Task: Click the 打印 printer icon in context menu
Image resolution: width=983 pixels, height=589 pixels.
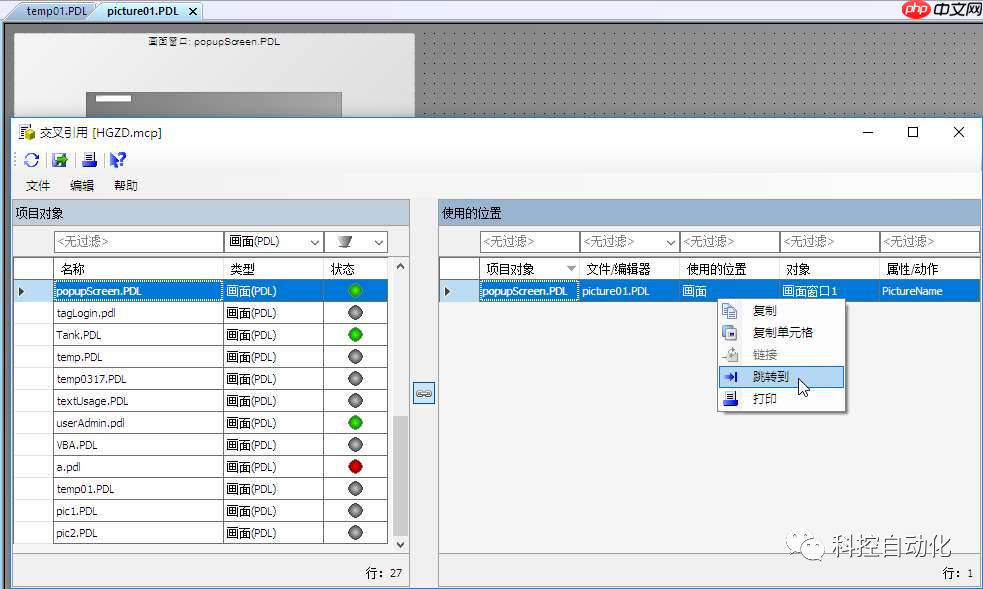Action: click(x=730, y=399)
